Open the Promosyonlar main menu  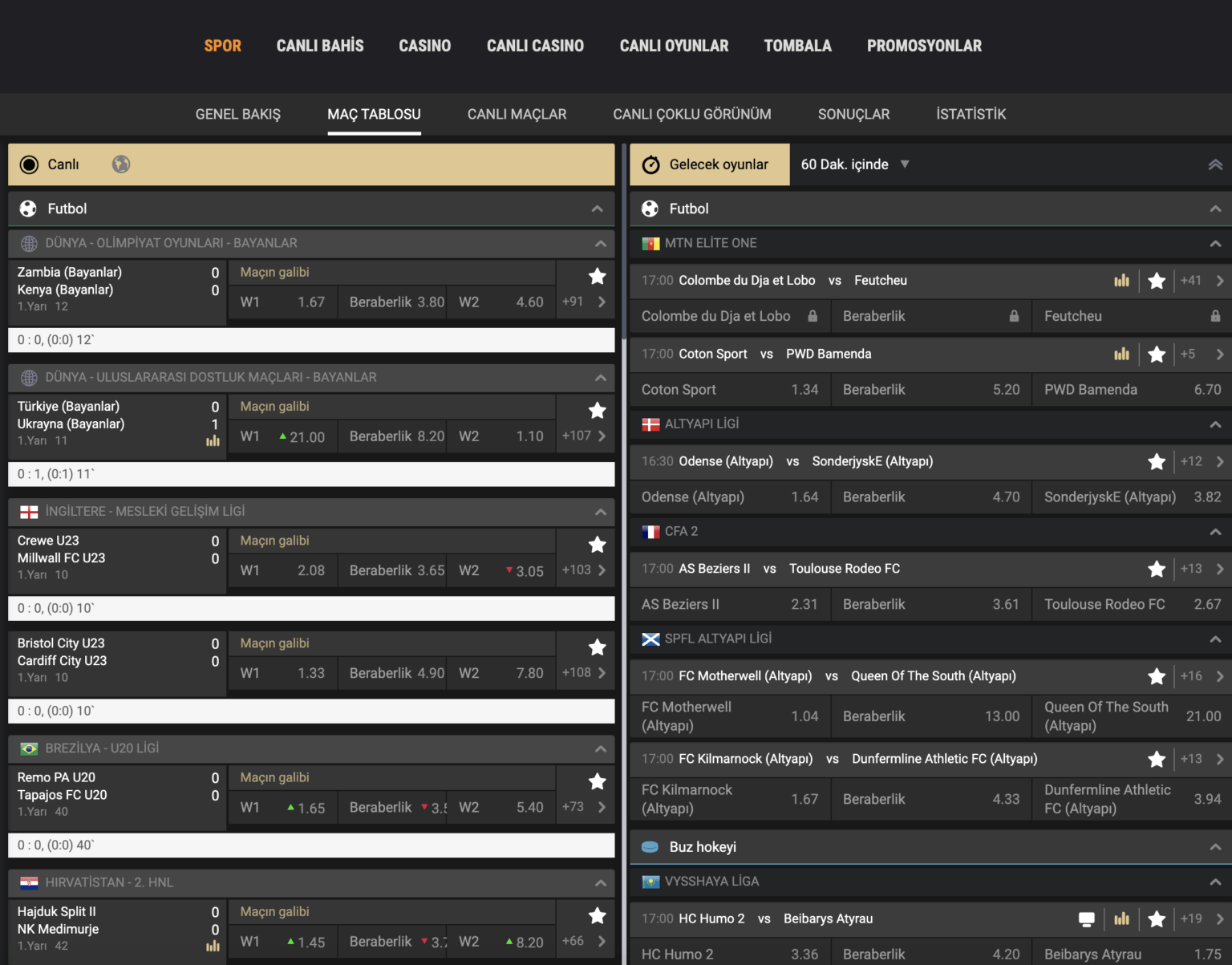(x=924, y=46)
